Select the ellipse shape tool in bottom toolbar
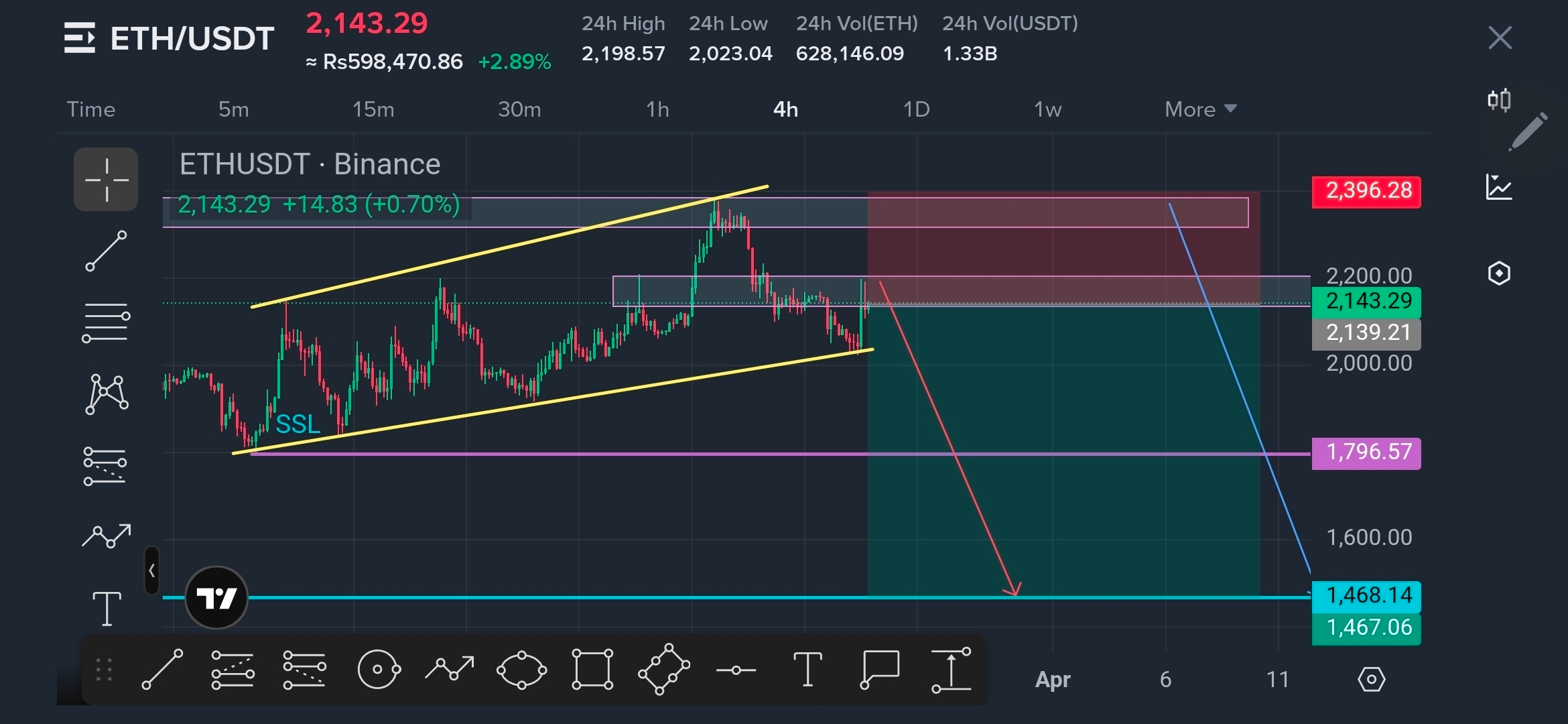Viewport: 1568px width, 724px height. click(521, 669)
